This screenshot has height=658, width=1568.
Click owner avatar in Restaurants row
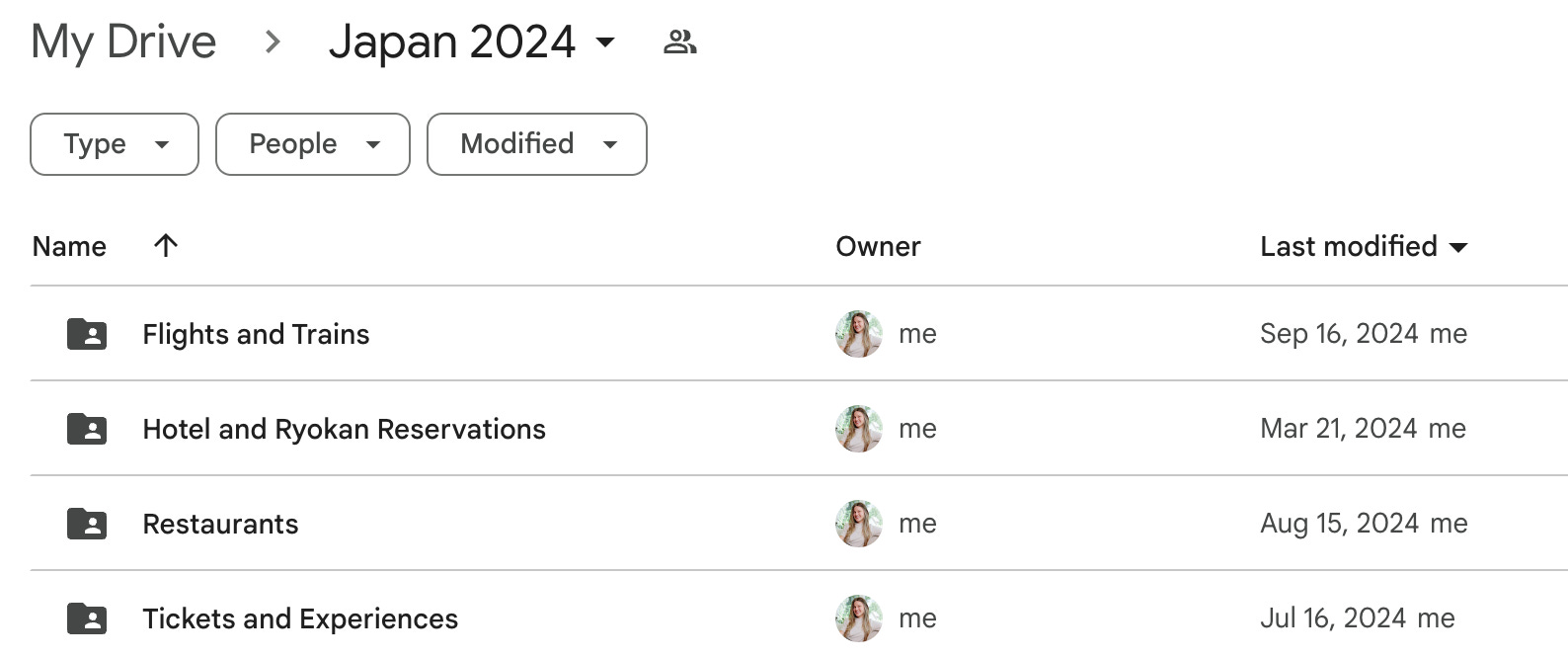pos(858,524)
